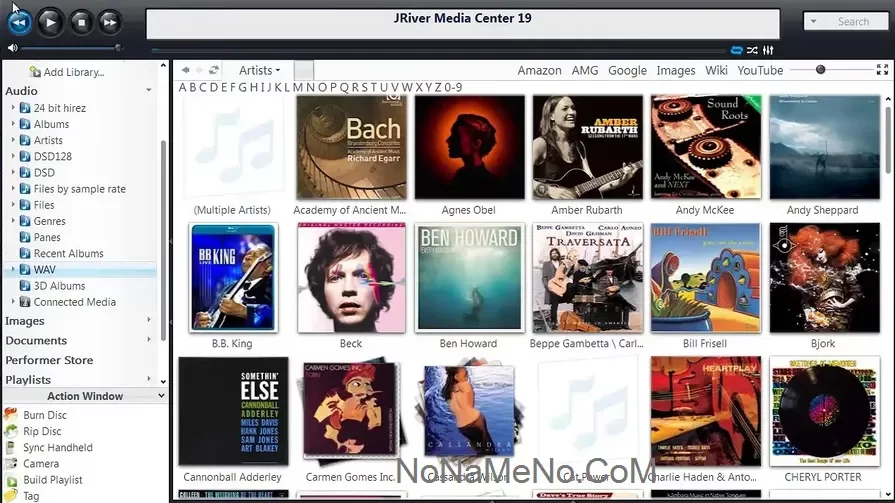Expand the Images section in sidebar
This screenshot has height=503, width=895.
[x=149, y=321]
